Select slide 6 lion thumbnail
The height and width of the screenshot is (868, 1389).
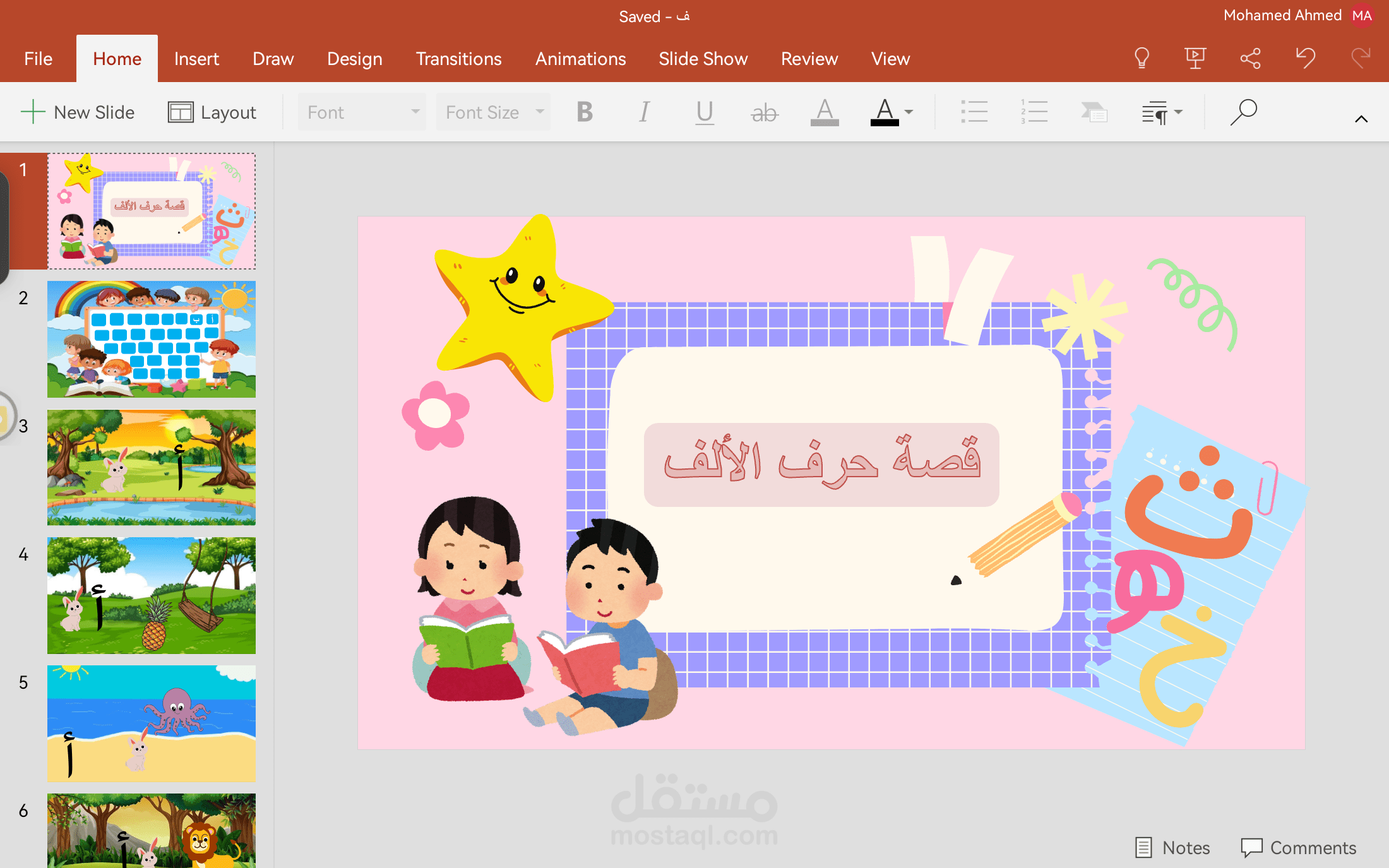[152, 830]
